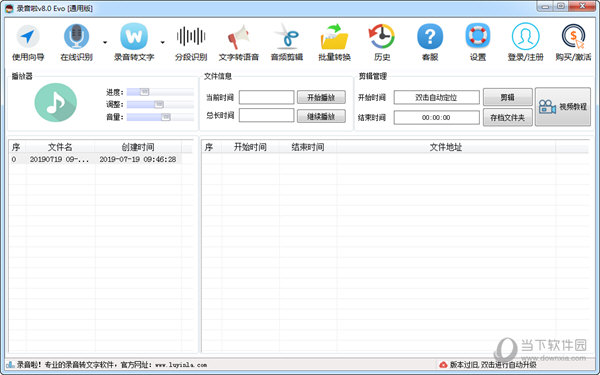The width and height of the screenshot is (600, 375).
Task: Open the 文字转语音 megaphone icon
Action: [x=239, y=37]
